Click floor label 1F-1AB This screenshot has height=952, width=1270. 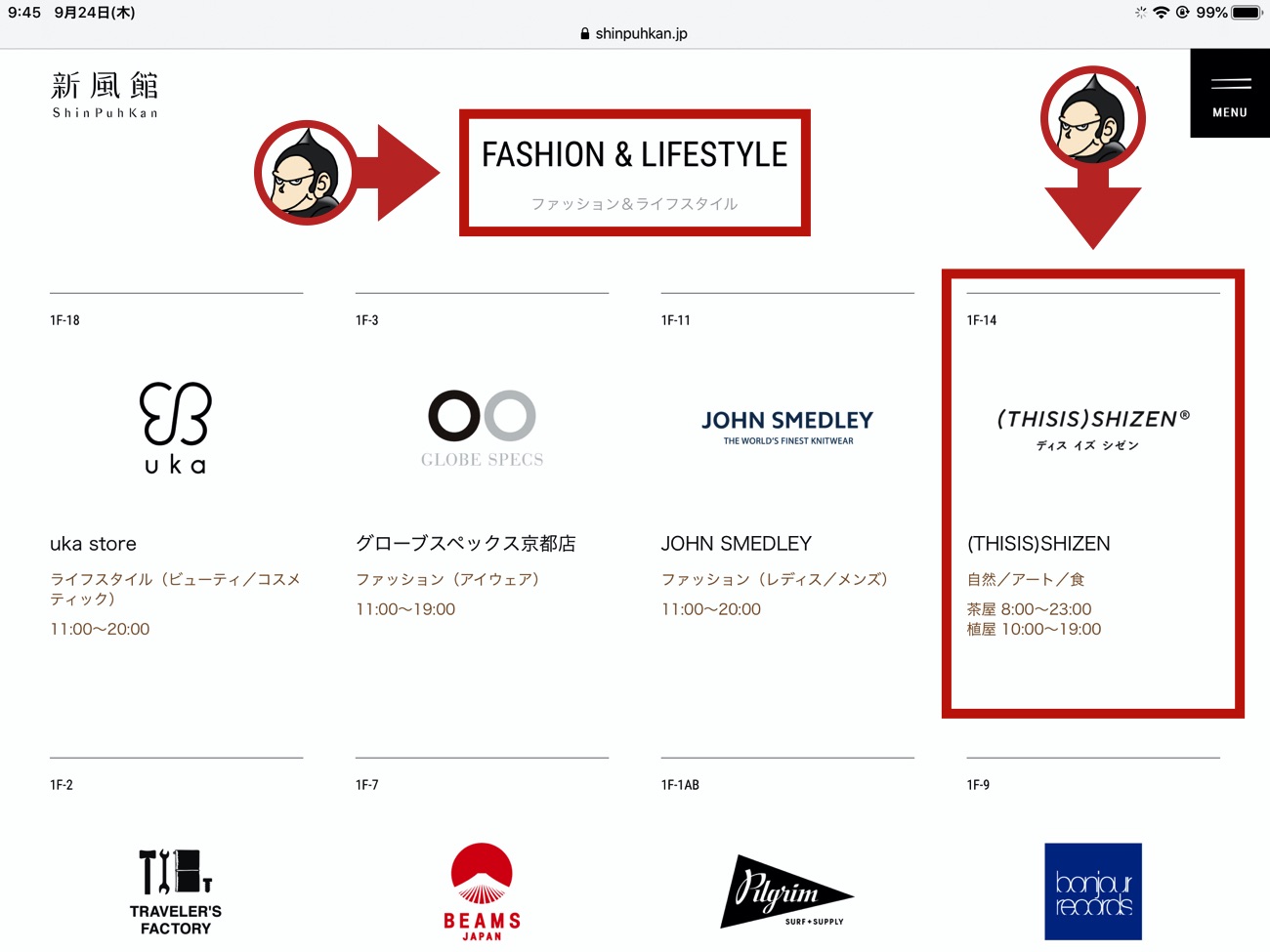pos(680,785)
